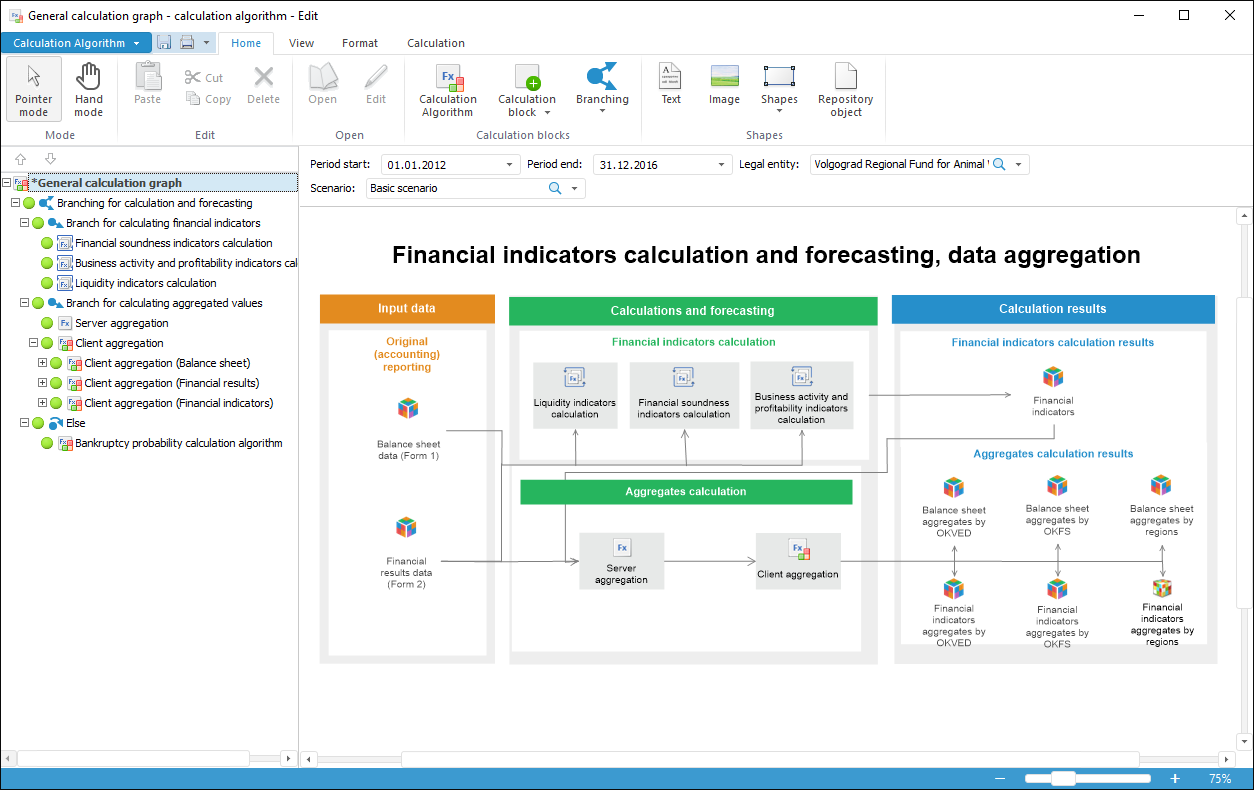Image resolution: width=1254 pixels, height=790 pixels.
Task: Insert a Calculation Algorithm block
Action: [448, 90]
